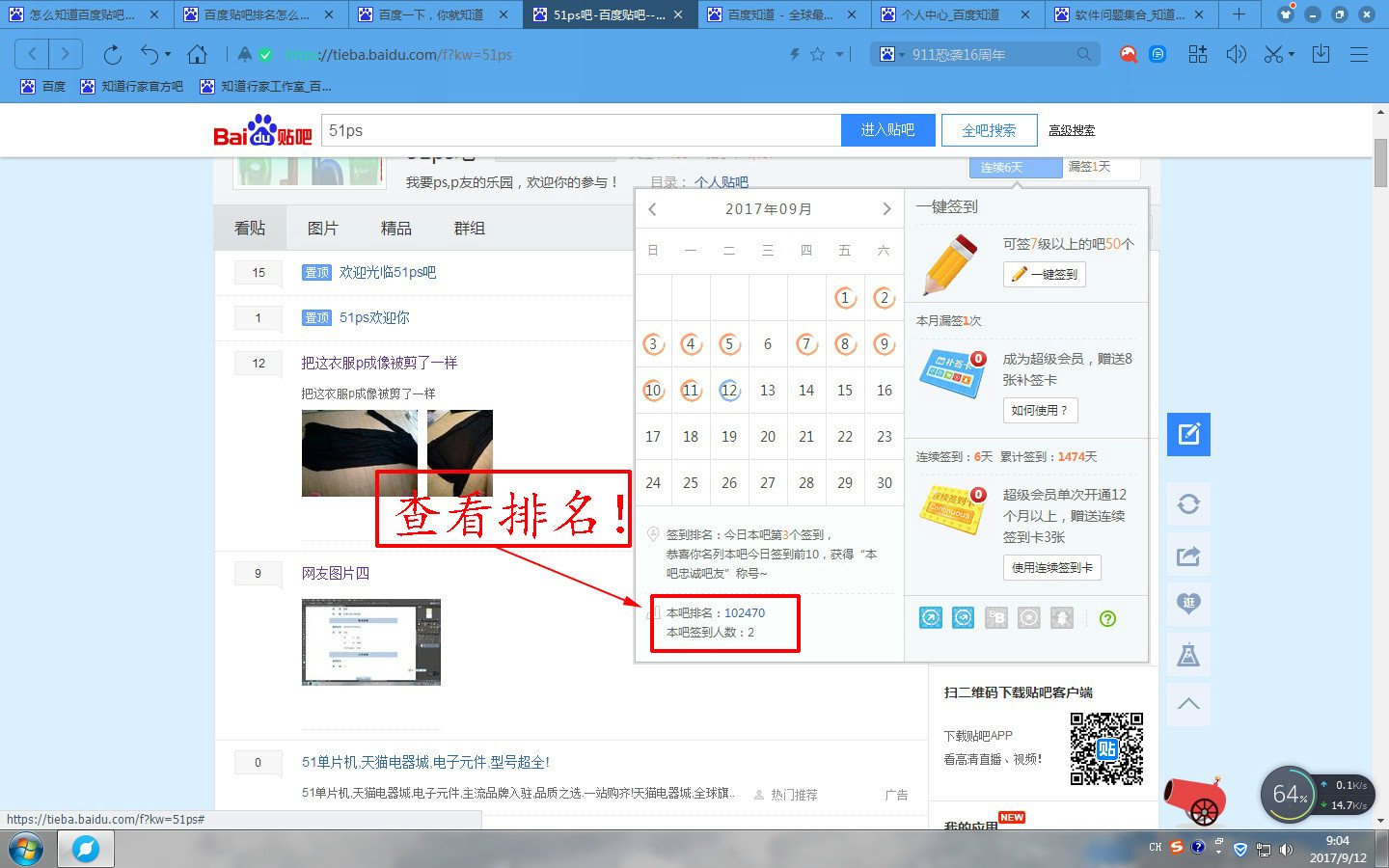Viewport: 1389px width, 868px height.
Task: Click the search input containing 51ps
Action: pos(579,129)
